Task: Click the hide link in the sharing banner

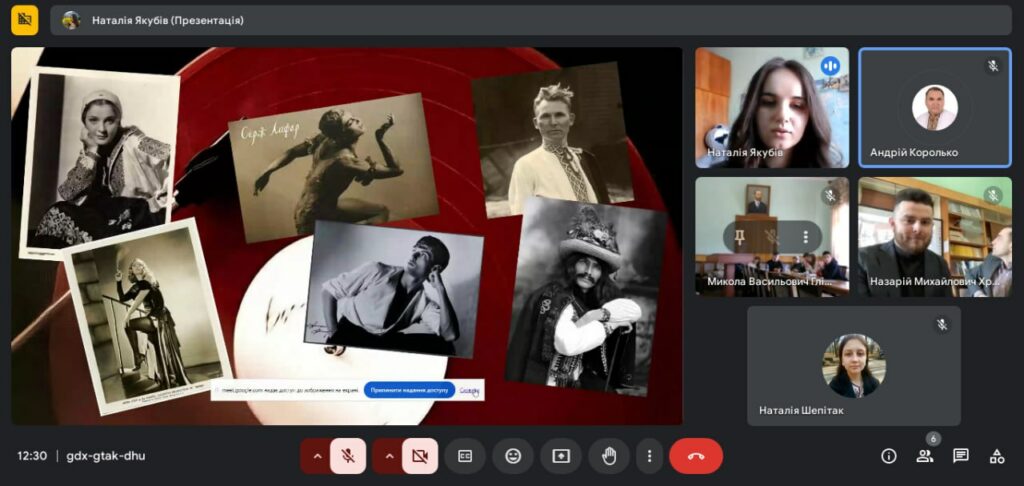Action: [469, 390]
